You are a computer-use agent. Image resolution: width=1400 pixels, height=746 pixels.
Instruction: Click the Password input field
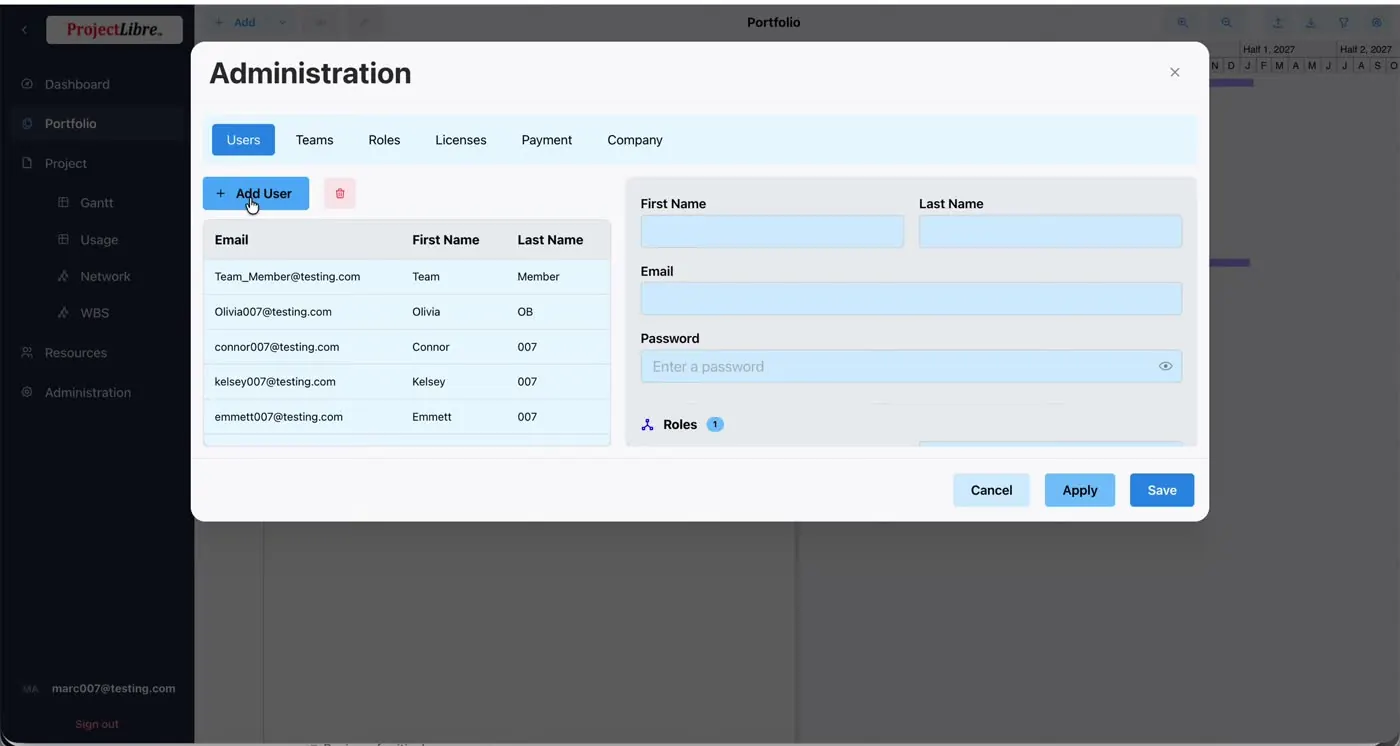pyautogui.click(x=911, y=367)
